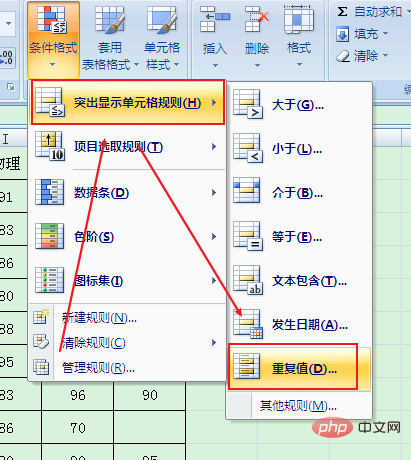Open the number group dialog launcher
The height and width of the screenshot is (460, 411).
pyautogui.click(x=11, y=87)
